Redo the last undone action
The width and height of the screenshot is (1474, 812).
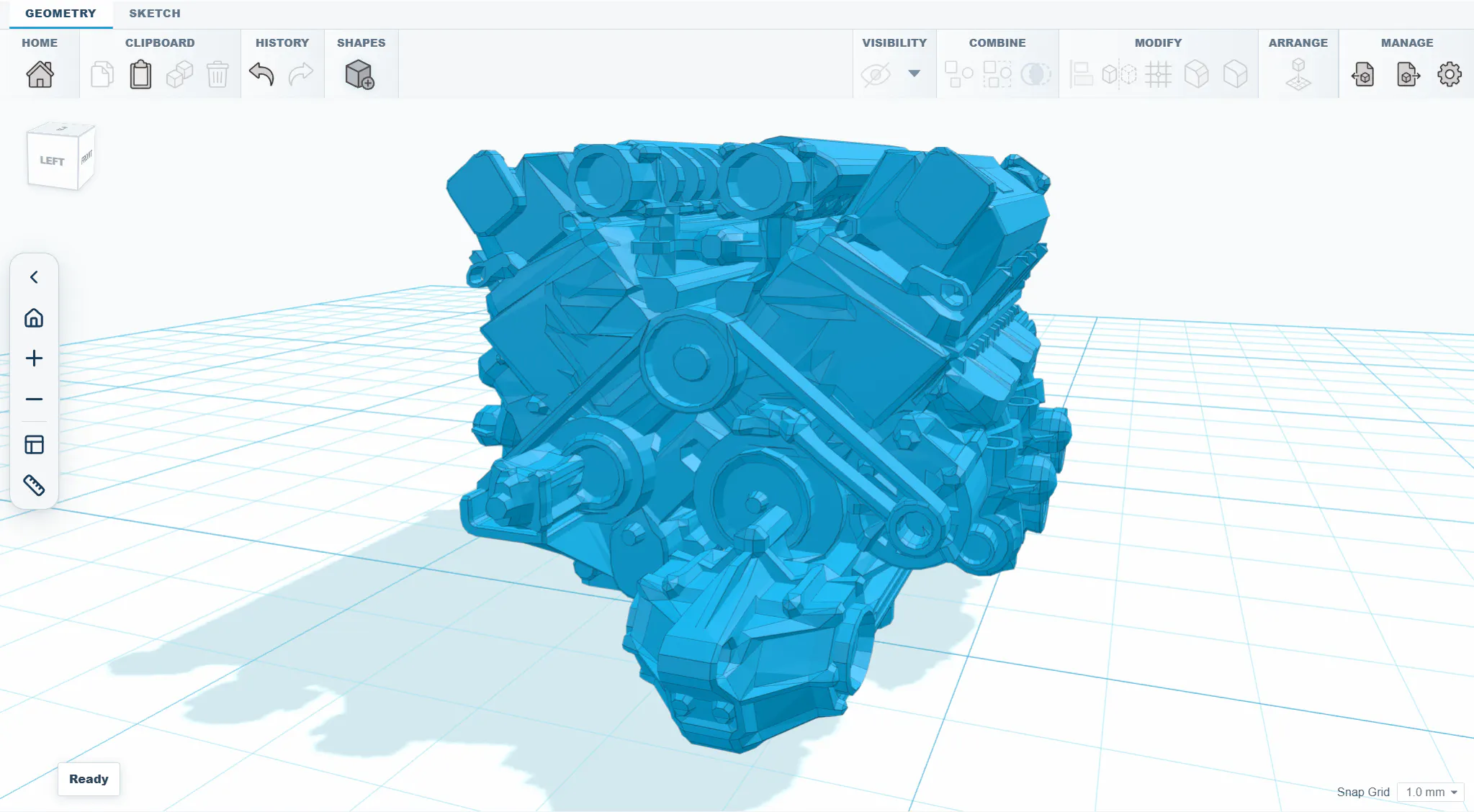tap(301, 74)
